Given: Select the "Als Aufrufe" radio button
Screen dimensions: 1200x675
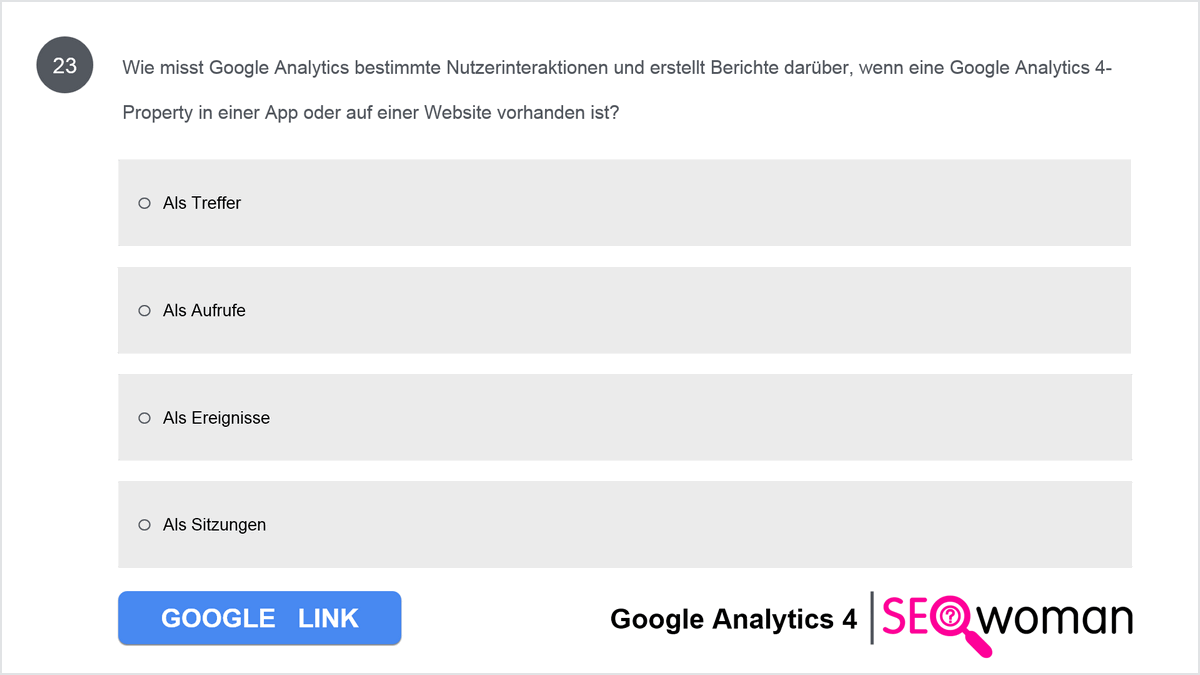Looking at the screenshot, I should click(144, 311).
